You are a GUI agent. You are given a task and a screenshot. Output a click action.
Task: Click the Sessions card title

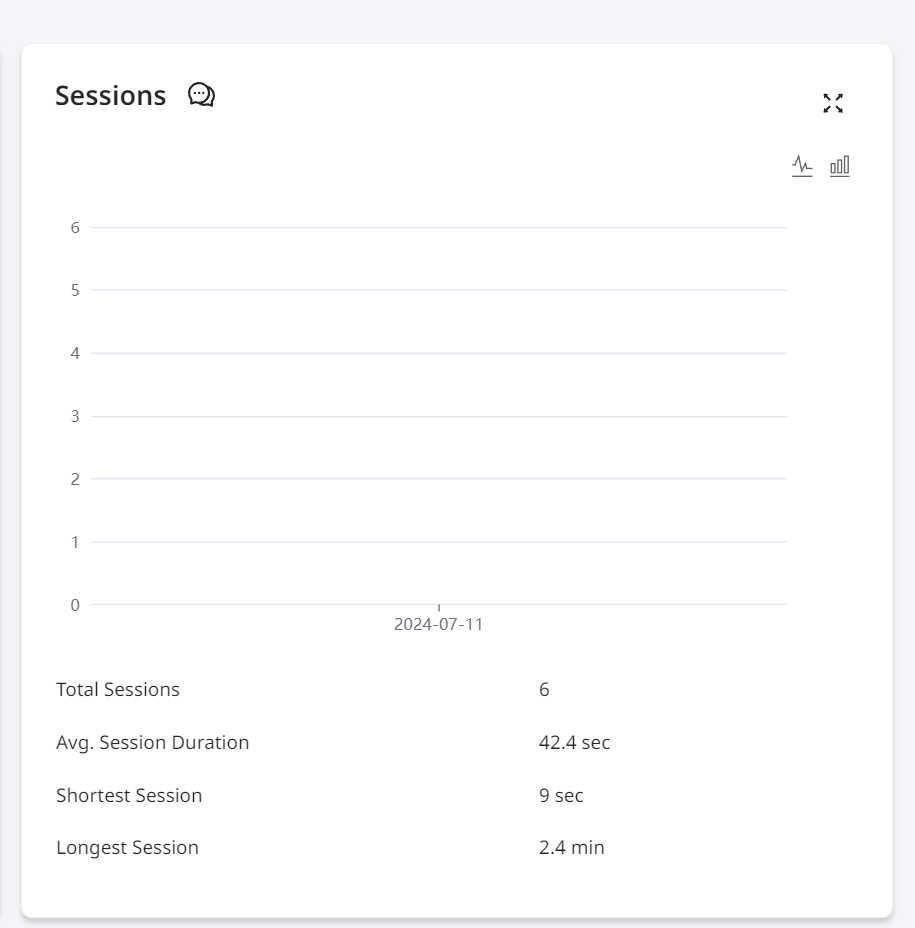point(111,95)
